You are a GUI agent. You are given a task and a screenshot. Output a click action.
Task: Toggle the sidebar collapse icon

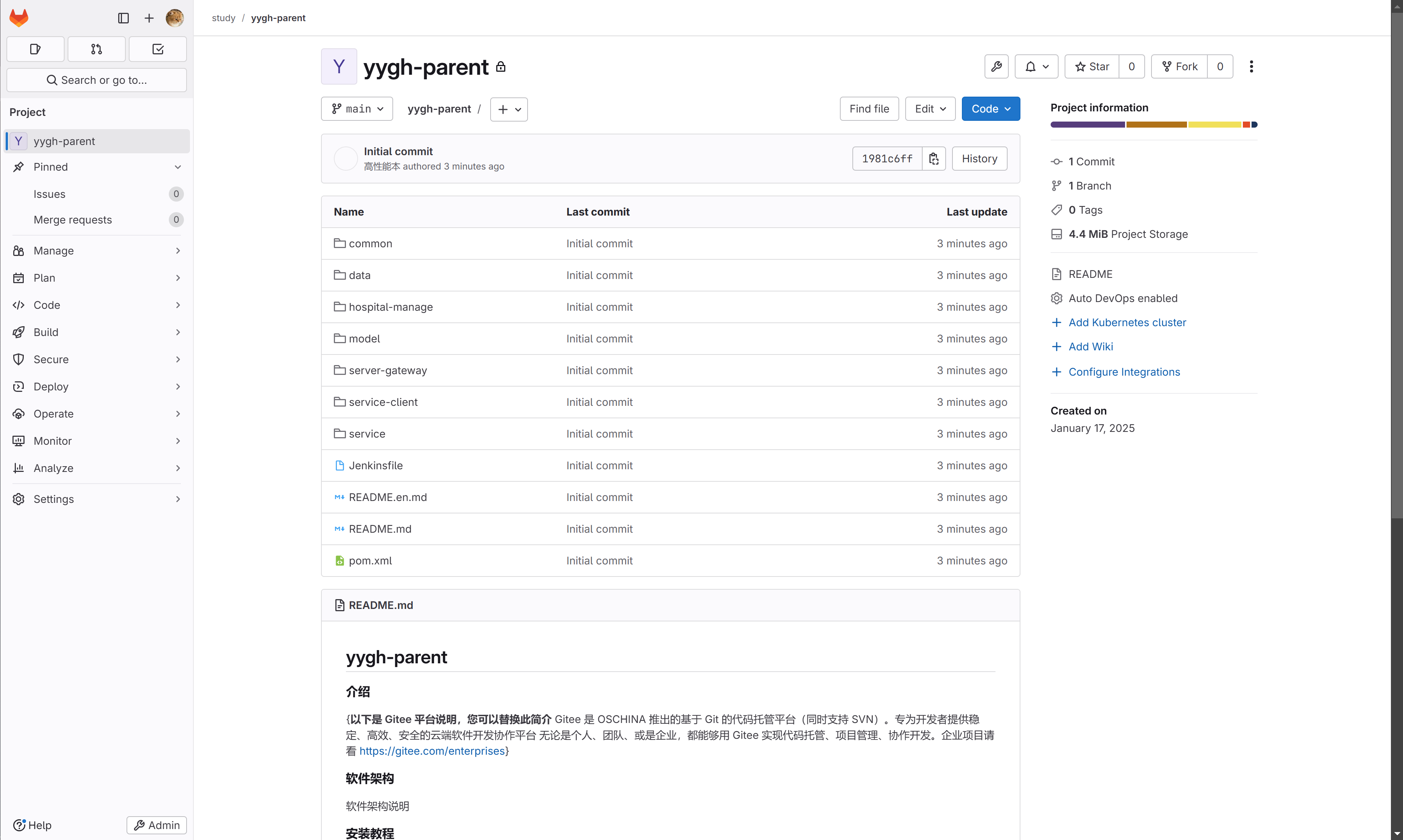pyautogui.click(x=123, y=18)
